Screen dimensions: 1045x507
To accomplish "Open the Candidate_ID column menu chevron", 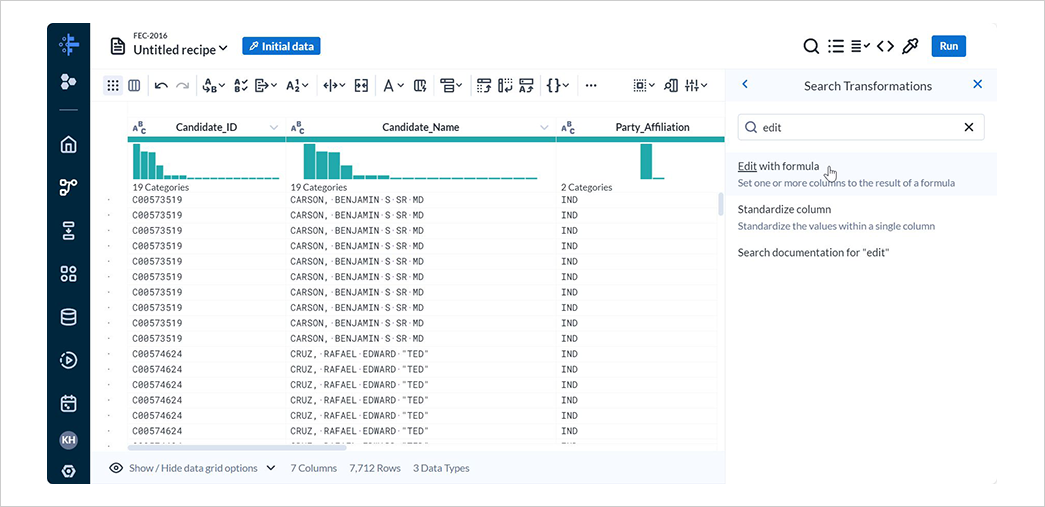I will 273,127.
